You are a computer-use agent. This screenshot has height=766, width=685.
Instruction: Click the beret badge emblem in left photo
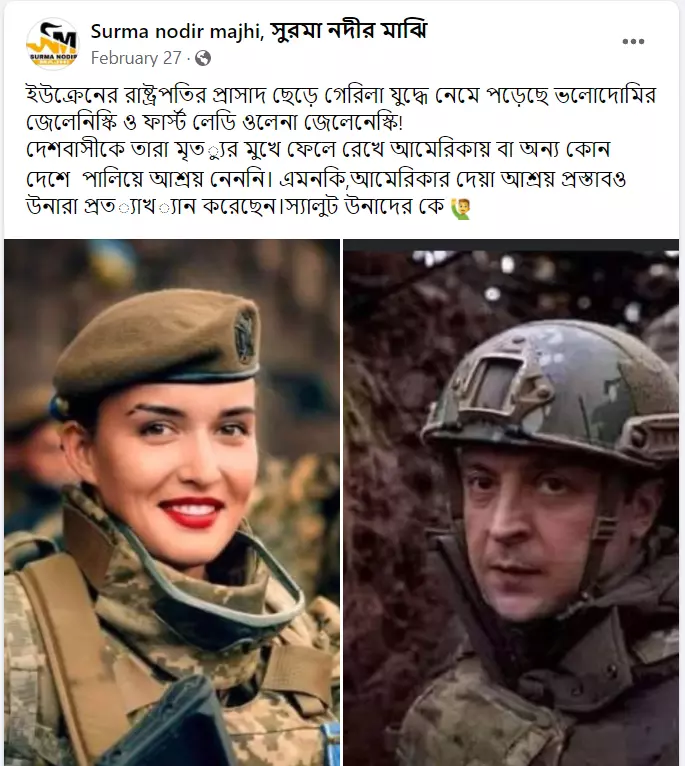pyautogui.click(x=244, y=336)
